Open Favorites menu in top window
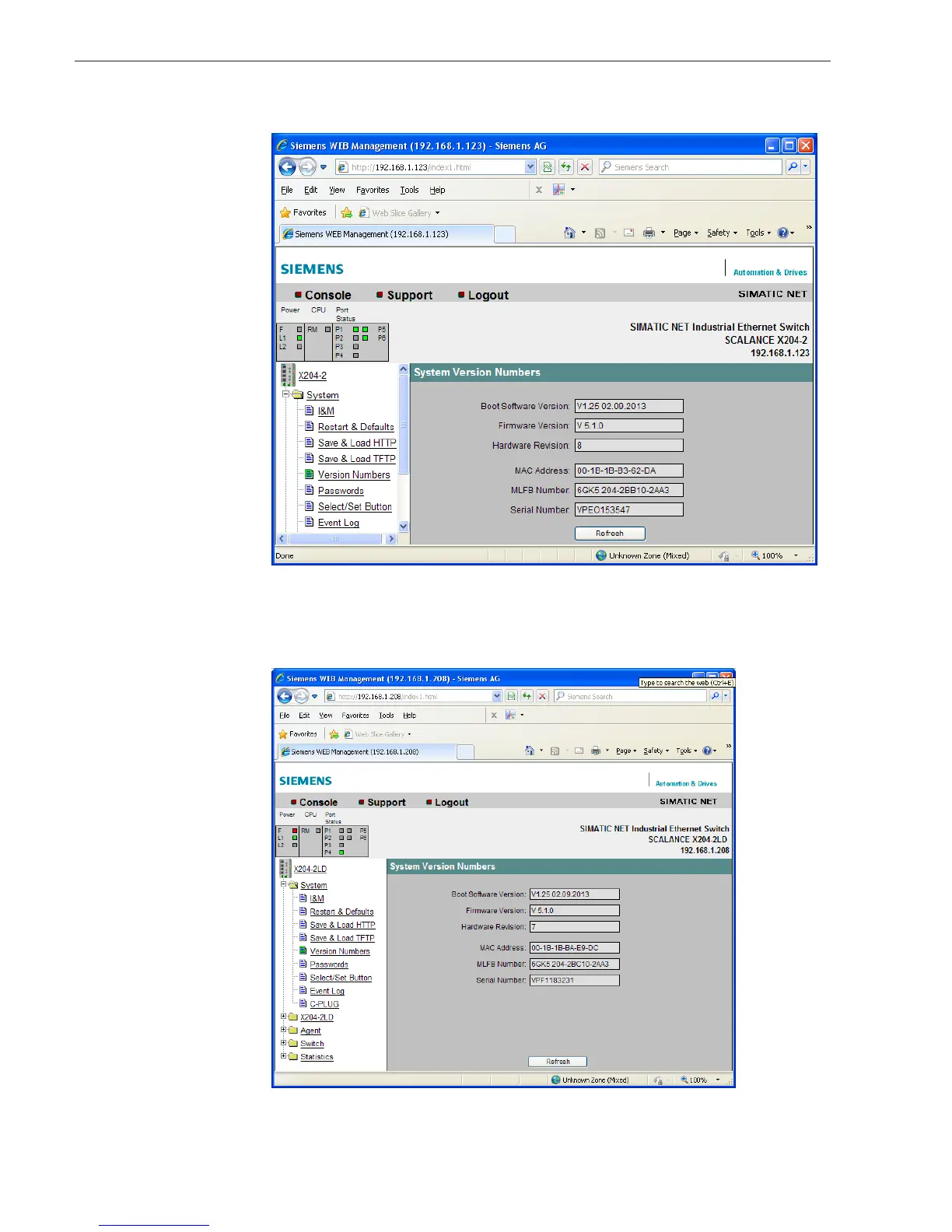The width and height of the screenshot is (952, 1232). [x=373, y=190]
